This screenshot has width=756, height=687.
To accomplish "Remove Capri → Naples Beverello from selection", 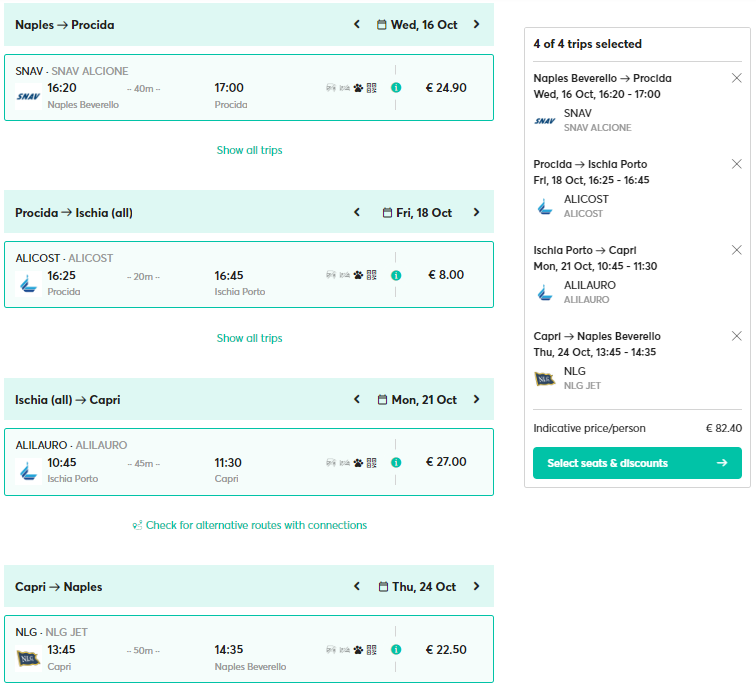I will (736, 336).
